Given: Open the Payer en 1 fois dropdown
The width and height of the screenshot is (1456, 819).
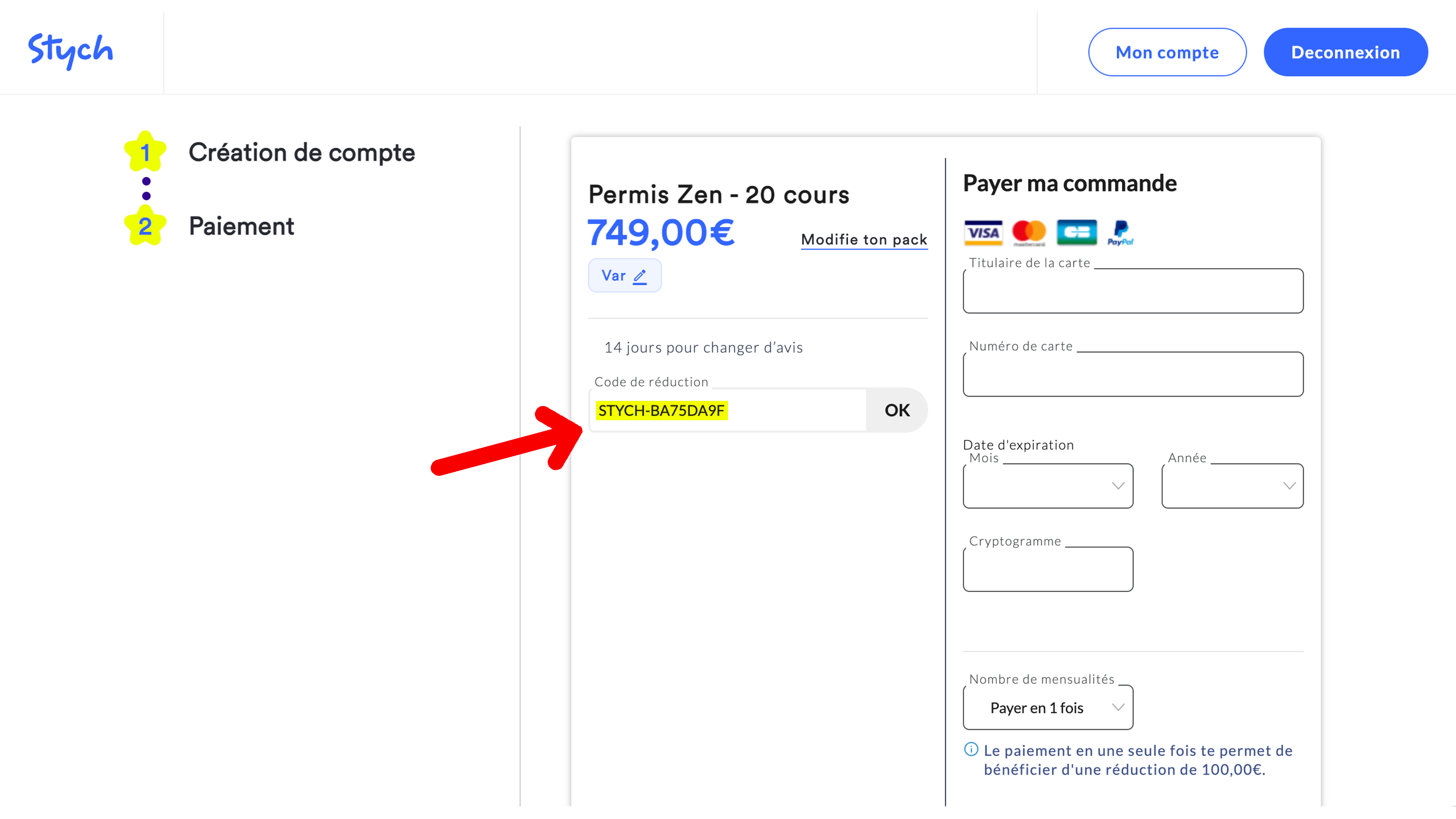Looking at the screenshot, I should [x=1047, y=707].
